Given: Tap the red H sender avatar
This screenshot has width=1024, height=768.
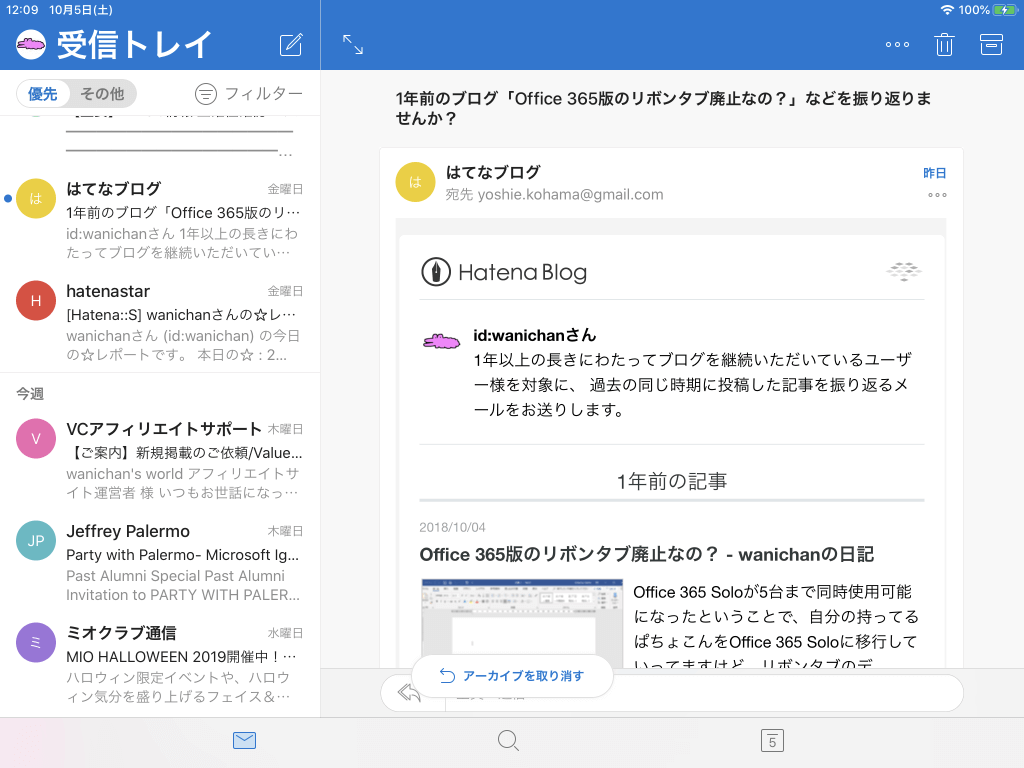Looking at the screenshot, I should [36, 300].
